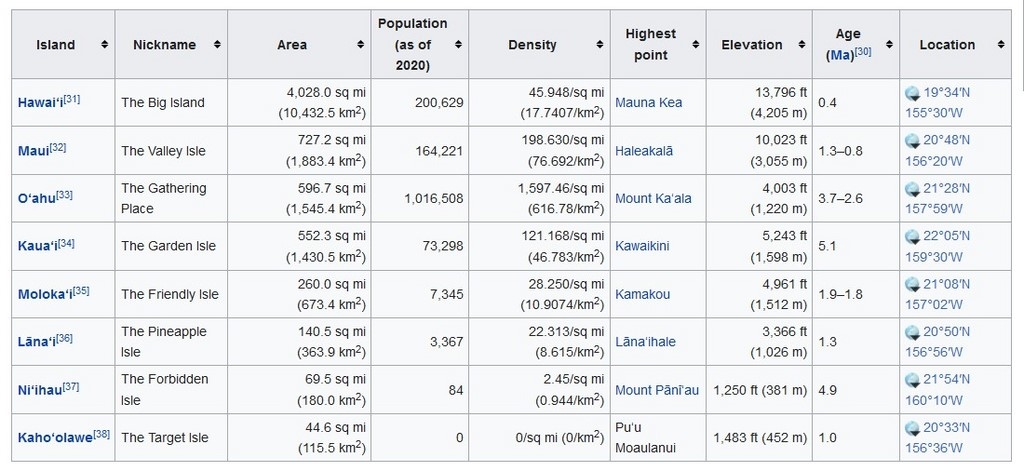Click reference 38 next to Kahoʻolawe

pos(101,434)
